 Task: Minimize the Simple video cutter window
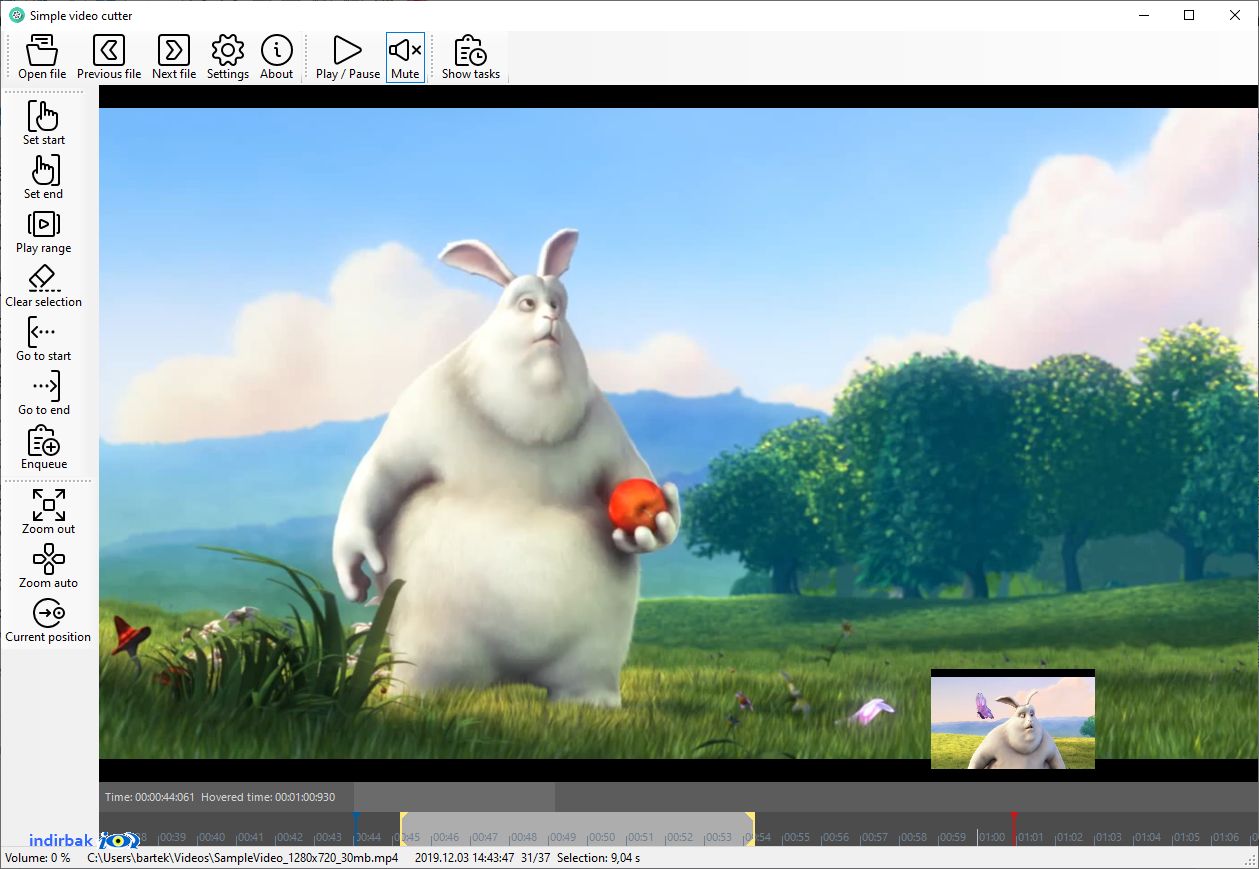(1143, 15)
